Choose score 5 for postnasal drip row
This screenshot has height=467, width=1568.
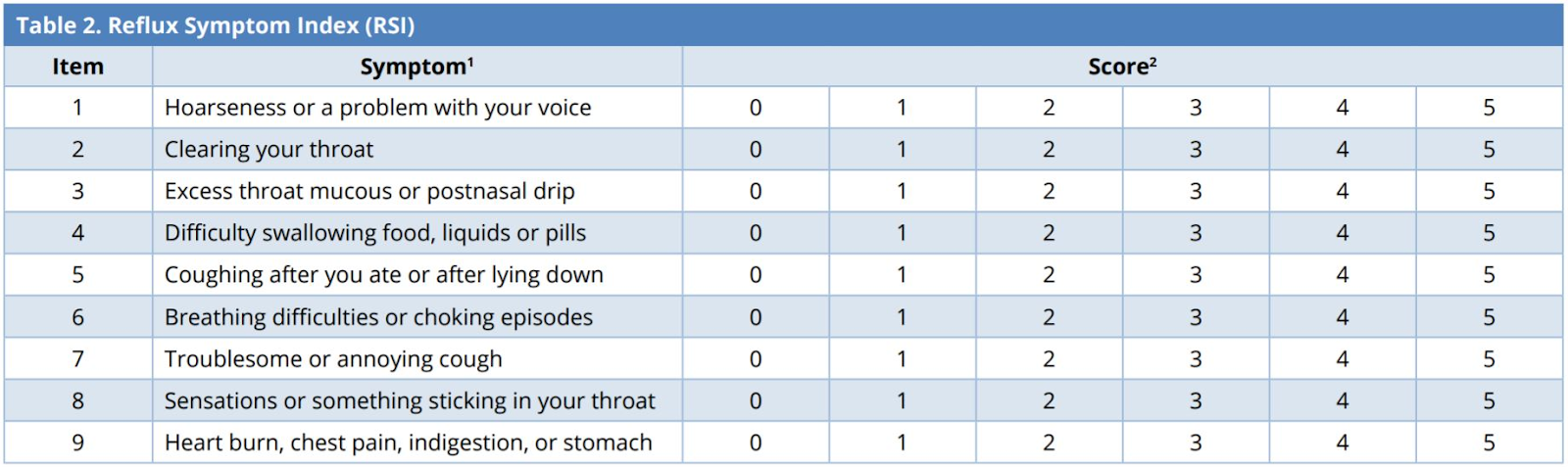coord(1489,192)
